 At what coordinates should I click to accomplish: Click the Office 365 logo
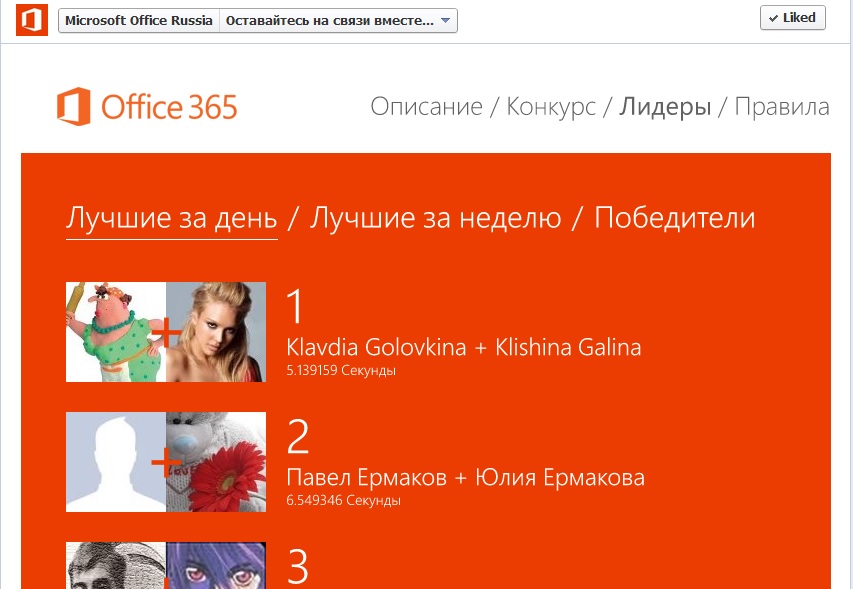(x=147, y=106)
